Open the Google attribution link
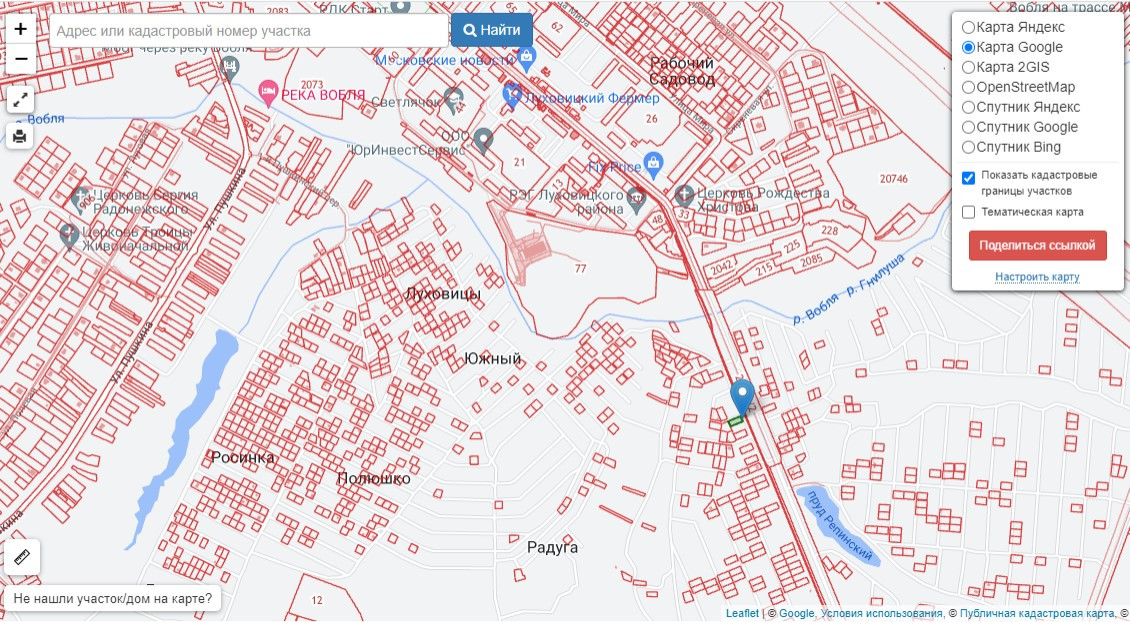Screen dimensions: 1130x622 [796, 613]
